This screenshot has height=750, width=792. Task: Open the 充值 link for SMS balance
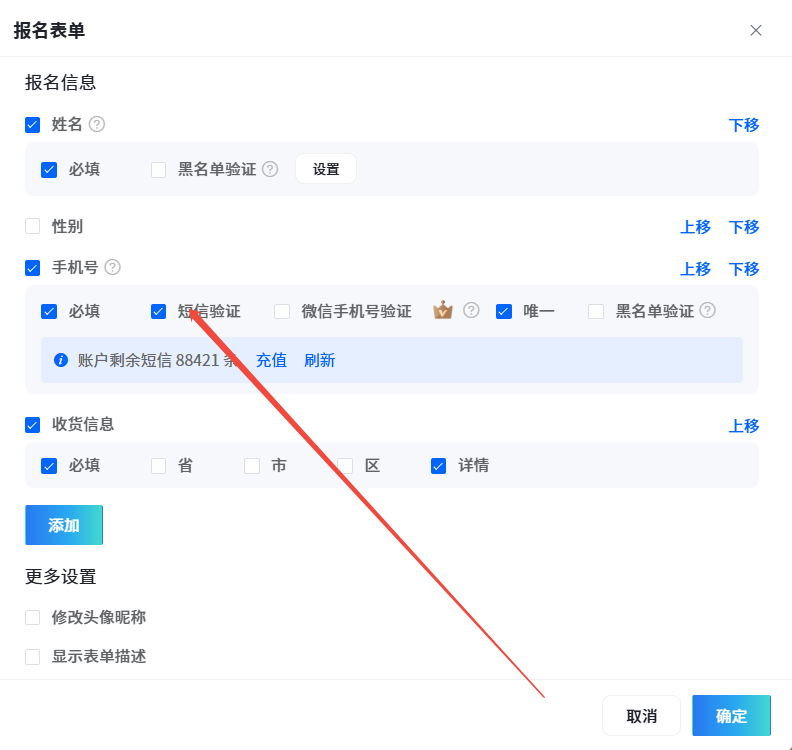(x=271, y=360)
